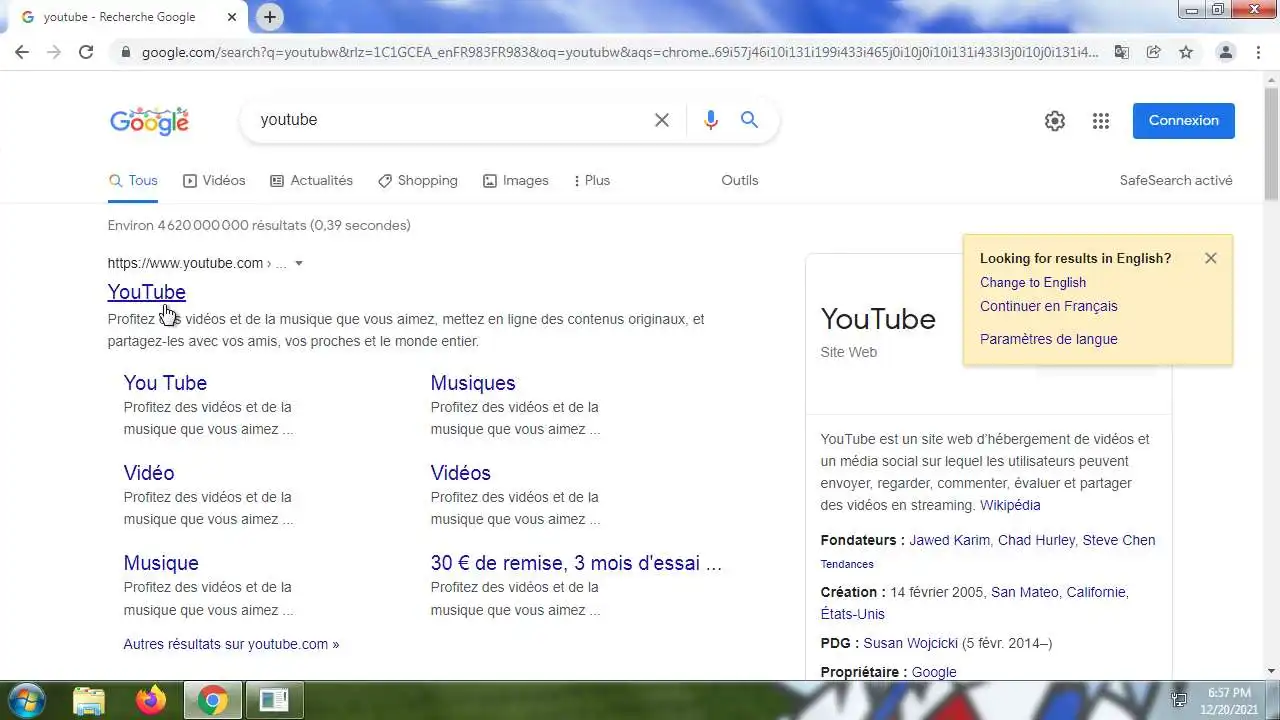Click Chrome icon in taskbar
This screenshot has height=720, width=1280.
pos(212,701)
